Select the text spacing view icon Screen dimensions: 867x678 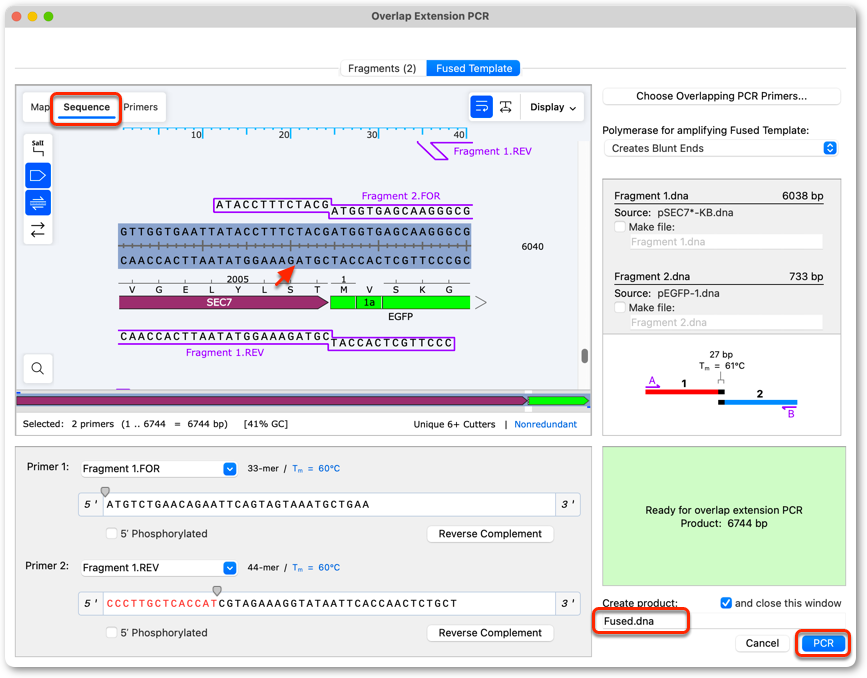[x=505, y=107]
